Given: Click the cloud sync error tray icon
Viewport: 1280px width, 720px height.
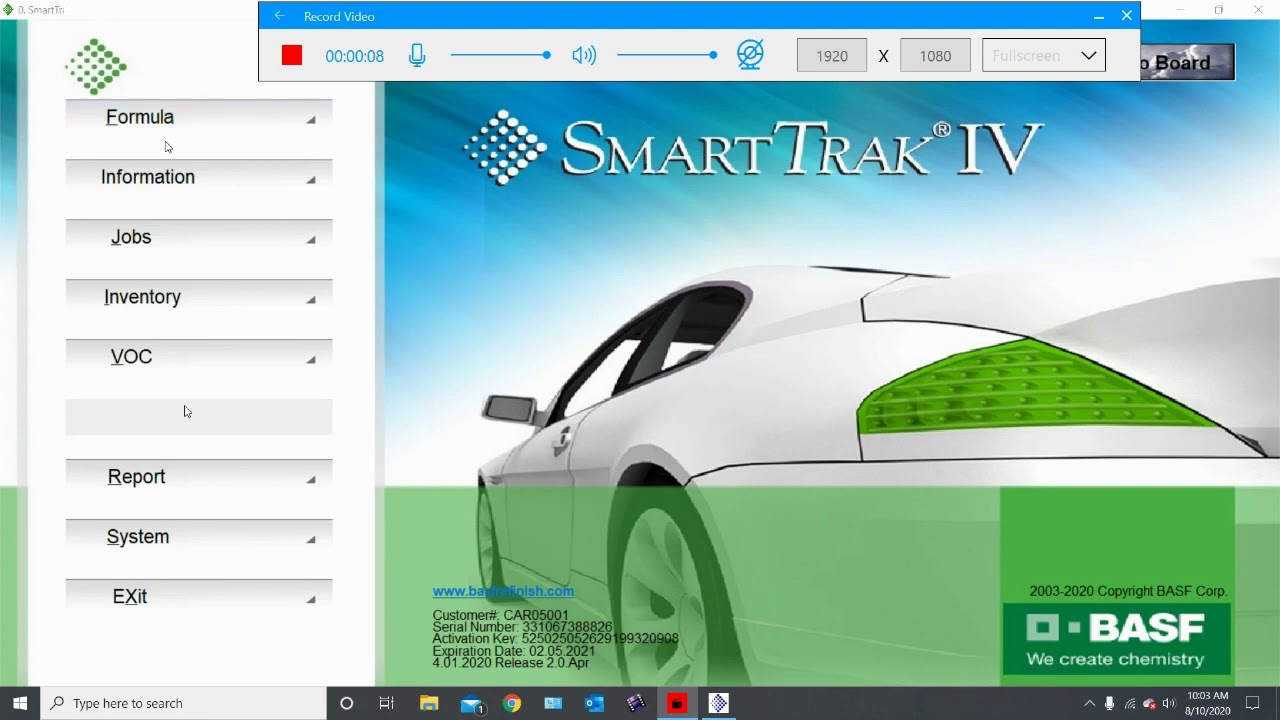Looking at the screenshot, I should pos(1149,703).
